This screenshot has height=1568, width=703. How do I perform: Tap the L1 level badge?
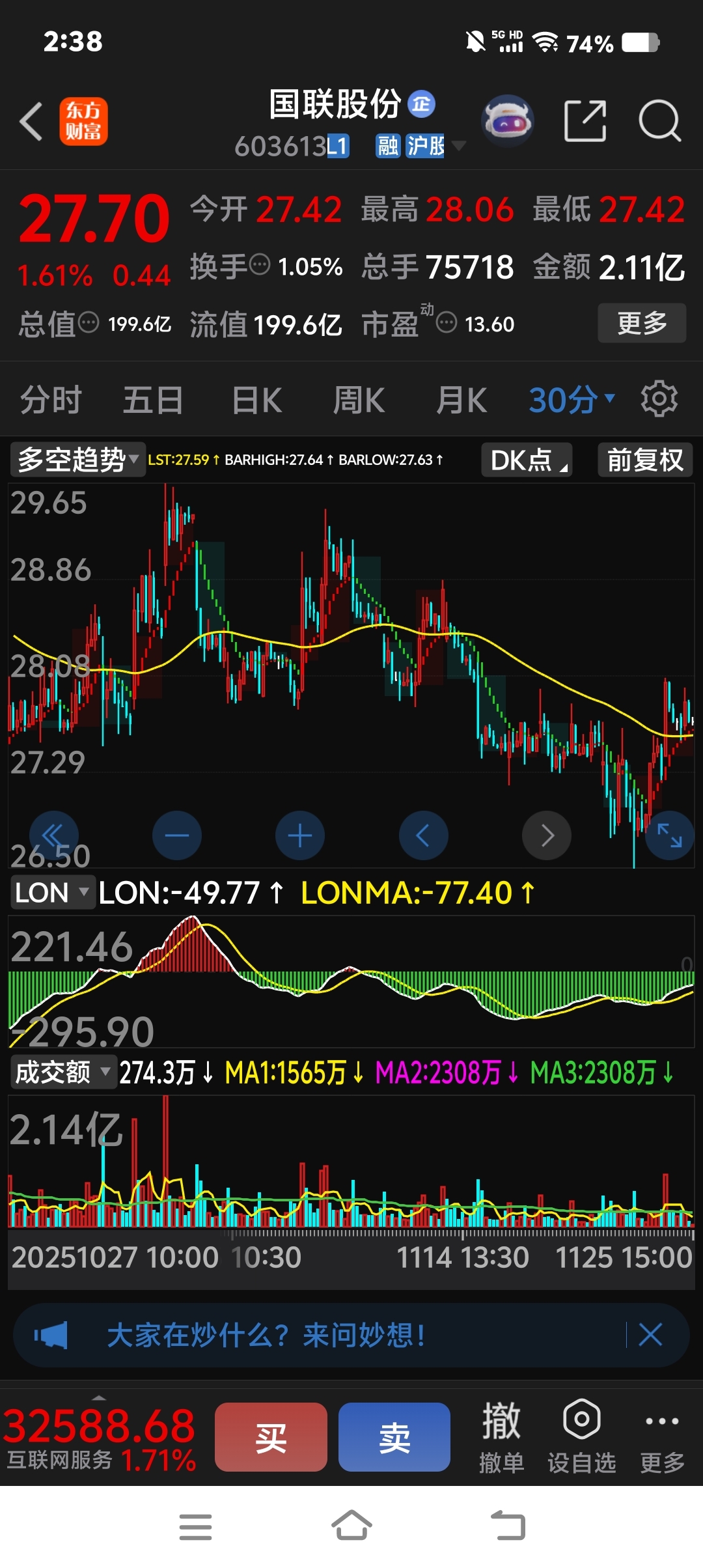[x=338, y=147]
